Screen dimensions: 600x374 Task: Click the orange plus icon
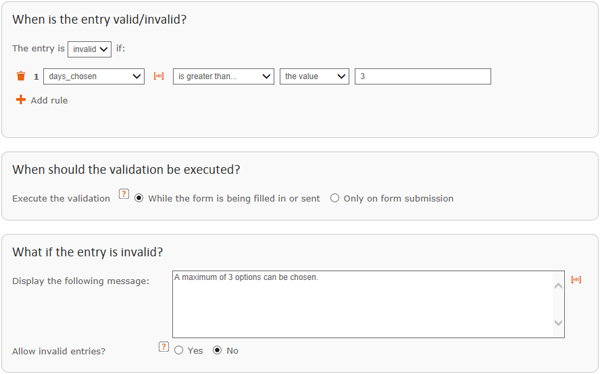coord(21,100)
